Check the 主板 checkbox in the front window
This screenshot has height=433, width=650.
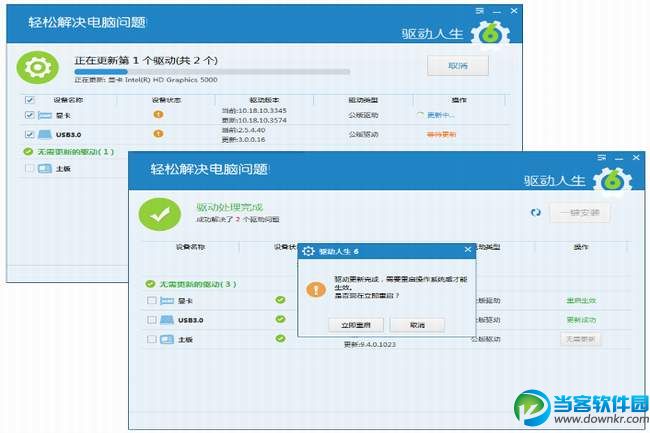152,339
